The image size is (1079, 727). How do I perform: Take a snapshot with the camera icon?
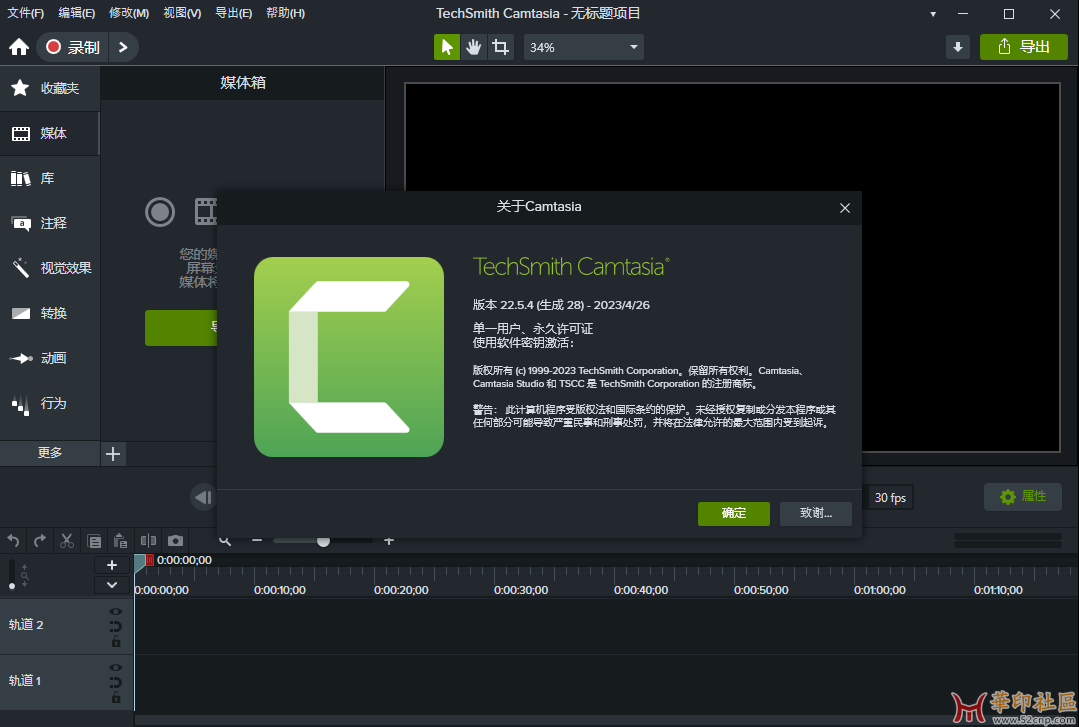pos(175,540)
